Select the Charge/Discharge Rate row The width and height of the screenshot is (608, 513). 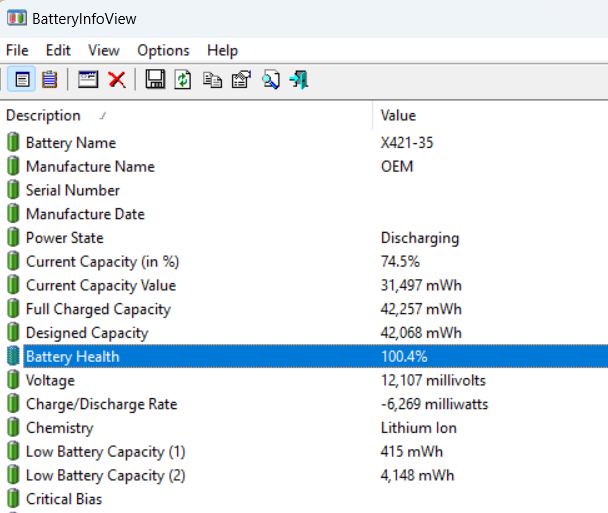[x=304, y=404]
